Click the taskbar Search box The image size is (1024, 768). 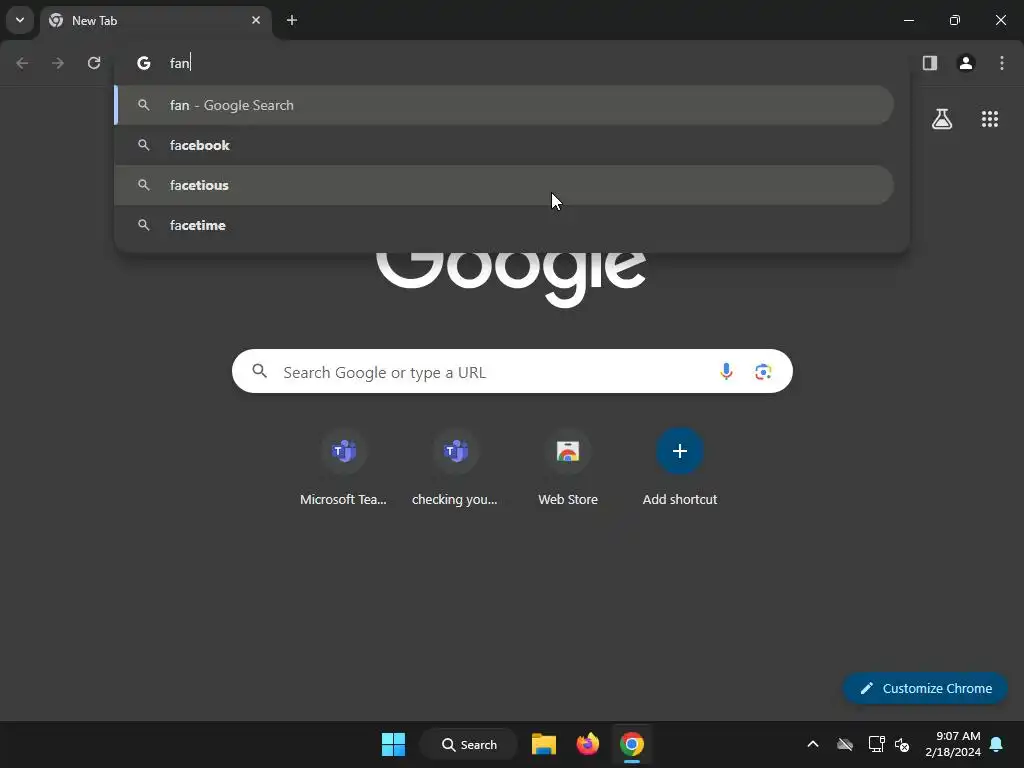[469, 744]
